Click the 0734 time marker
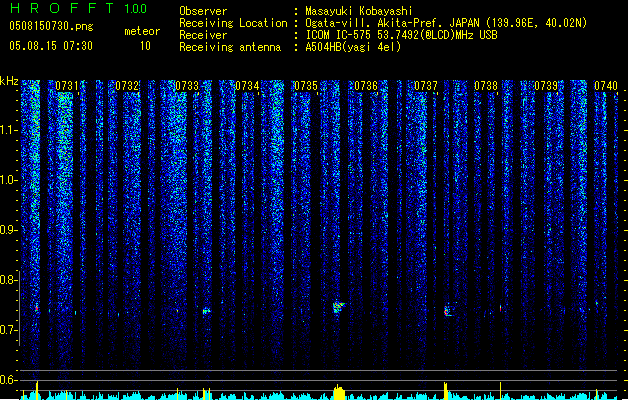The image size is (629, 400). (247, 86)
